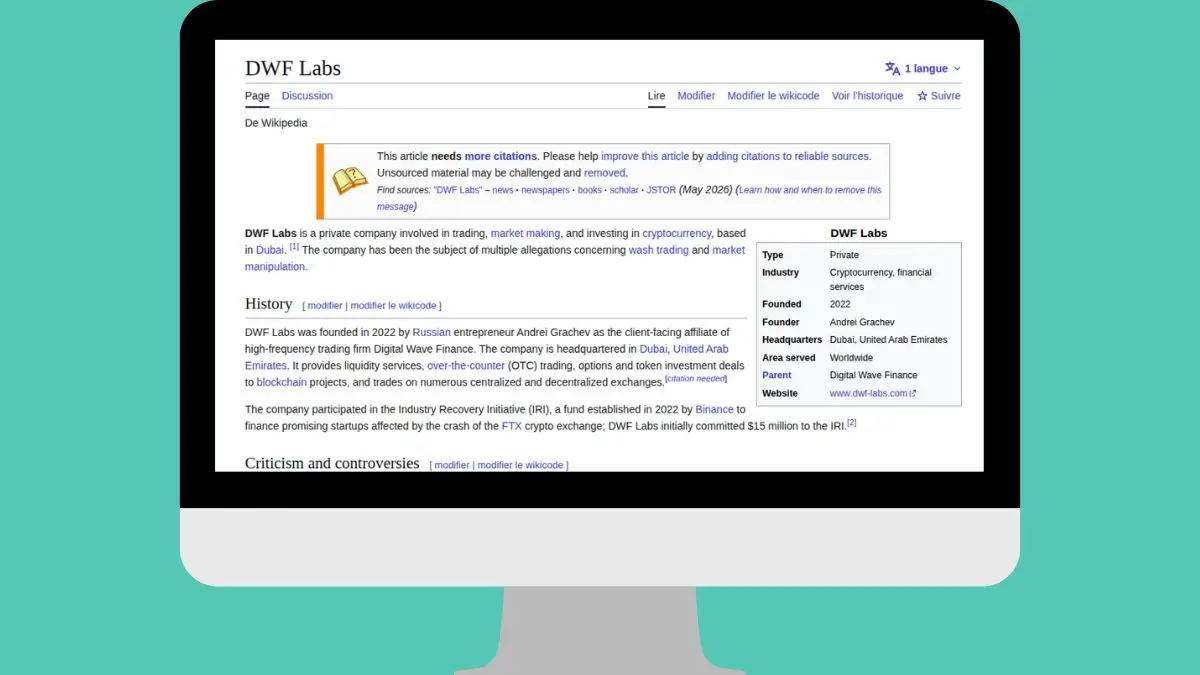
Task: Open the 'over-the-counter' link
Action: point(465,366)
